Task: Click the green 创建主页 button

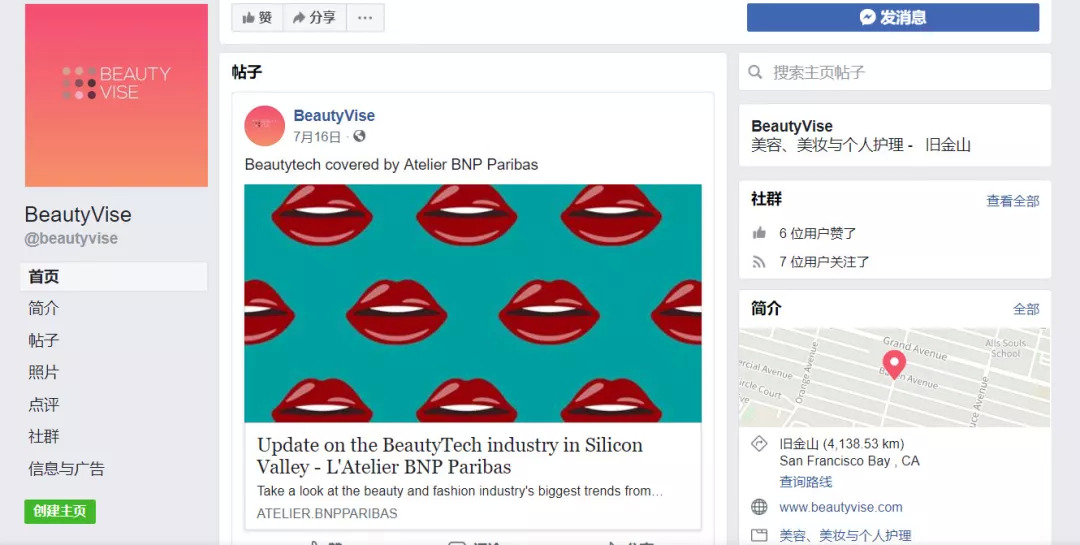Action: tap(60, 511)
